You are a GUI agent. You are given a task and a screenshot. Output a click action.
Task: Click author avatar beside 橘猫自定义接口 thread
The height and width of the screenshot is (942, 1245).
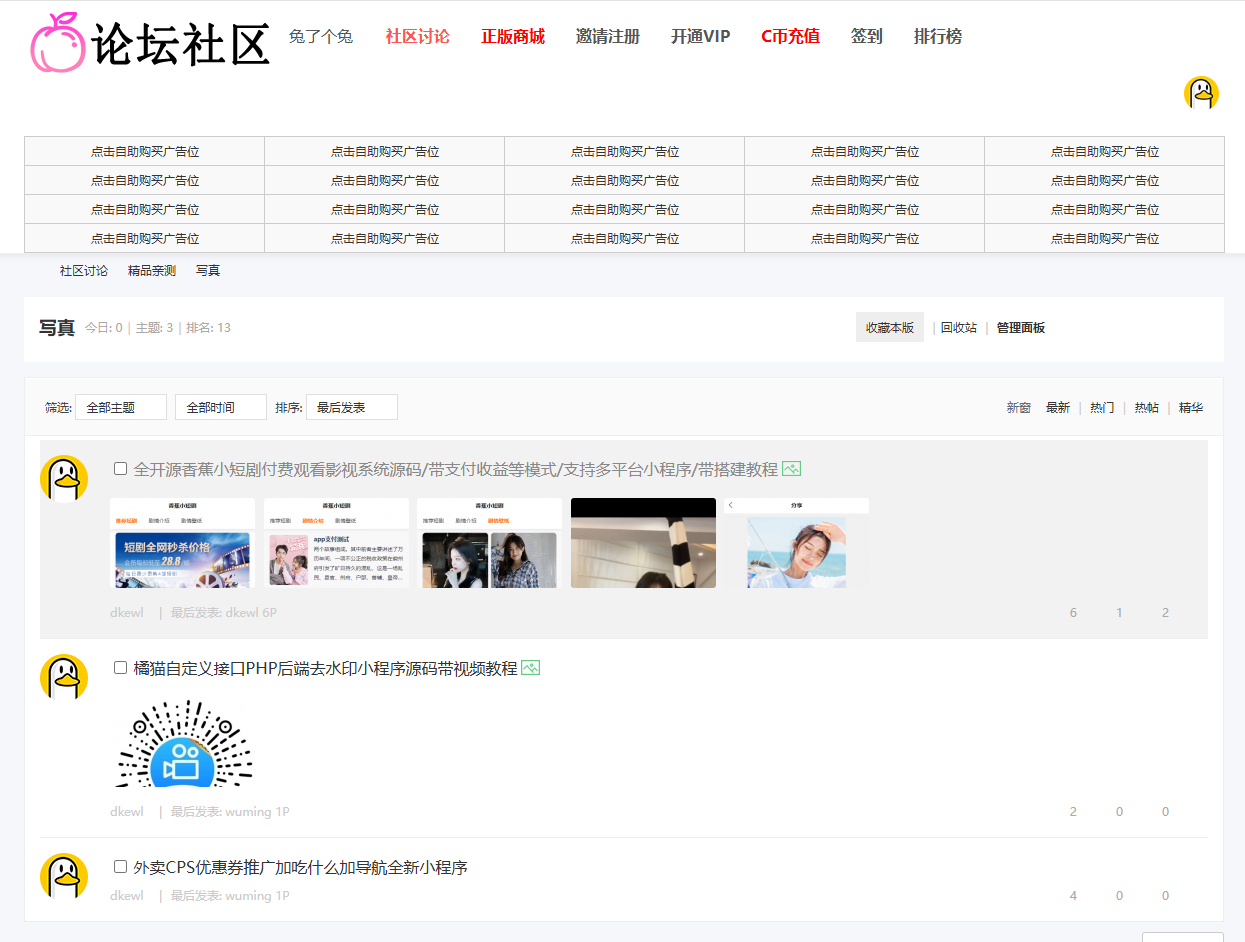tap(64, 677)
